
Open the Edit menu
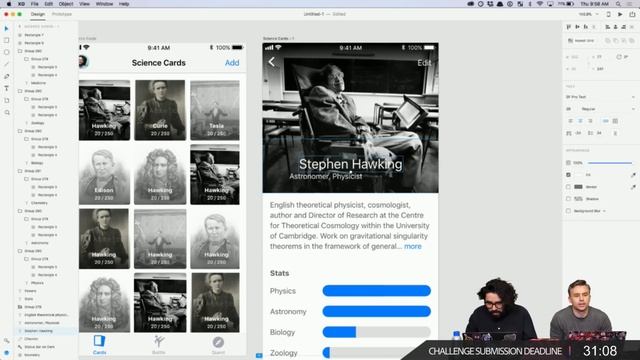point(49,4)
